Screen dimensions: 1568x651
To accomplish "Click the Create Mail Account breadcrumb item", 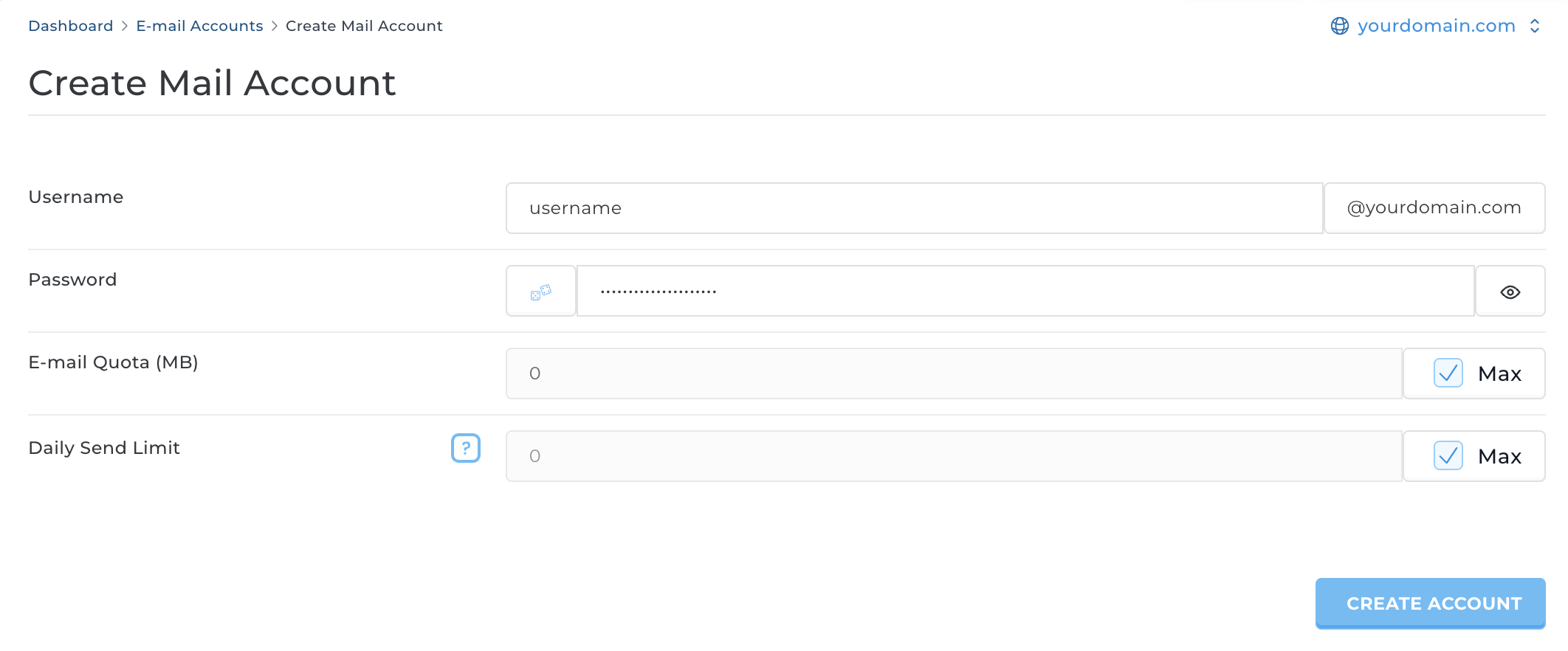I will pos(364,25).
